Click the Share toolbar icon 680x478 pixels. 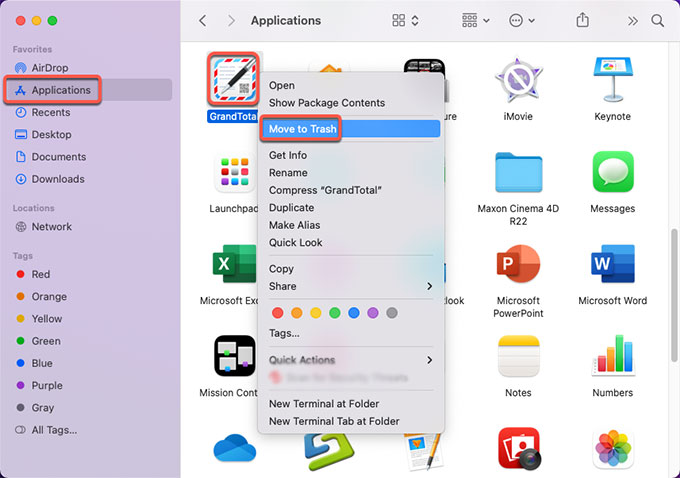coord(582,20)
